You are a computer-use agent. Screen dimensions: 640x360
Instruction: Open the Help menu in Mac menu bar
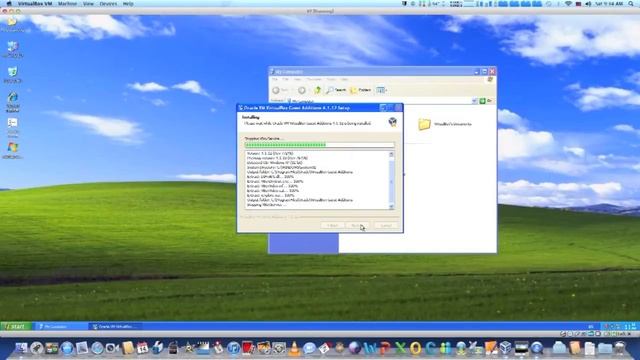(x=128, y=4)
